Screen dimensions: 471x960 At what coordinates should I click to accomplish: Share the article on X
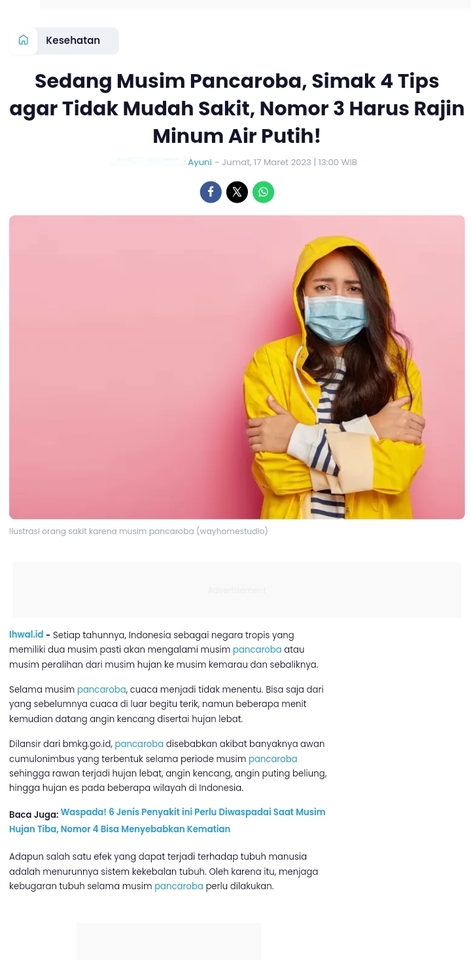(237, 192)
